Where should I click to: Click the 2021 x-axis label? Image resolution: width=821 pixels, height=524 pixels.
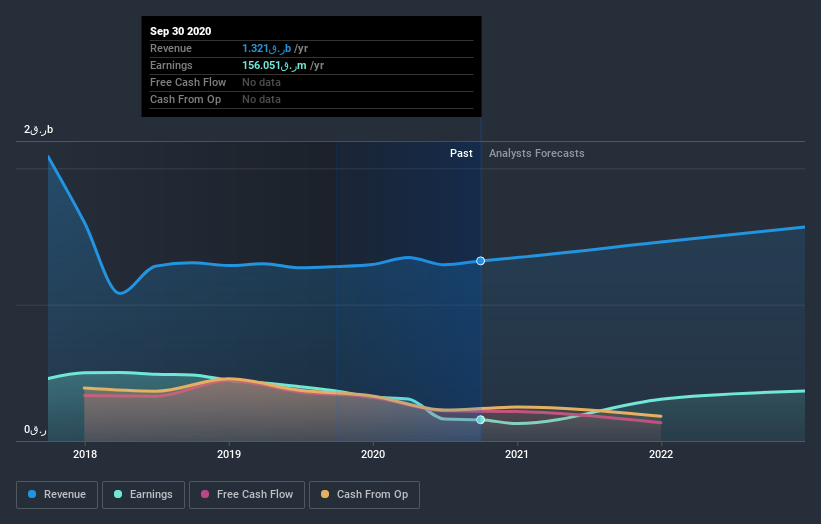(x=517, y=454)
